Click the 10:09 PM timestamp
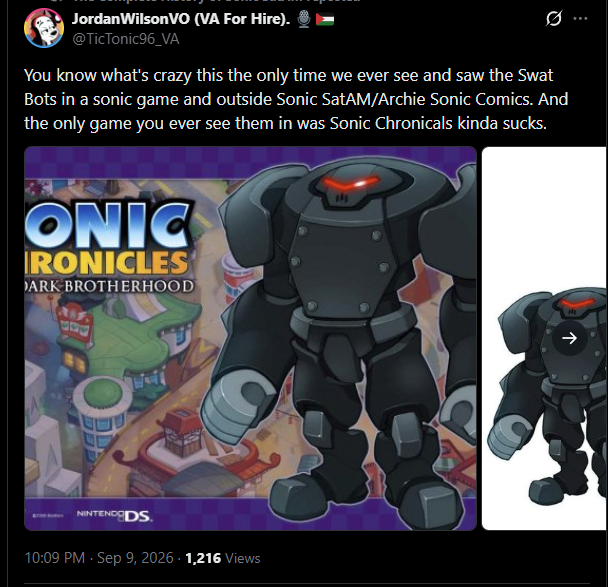Screen dimensions: 608x587 tap(54, 558)
